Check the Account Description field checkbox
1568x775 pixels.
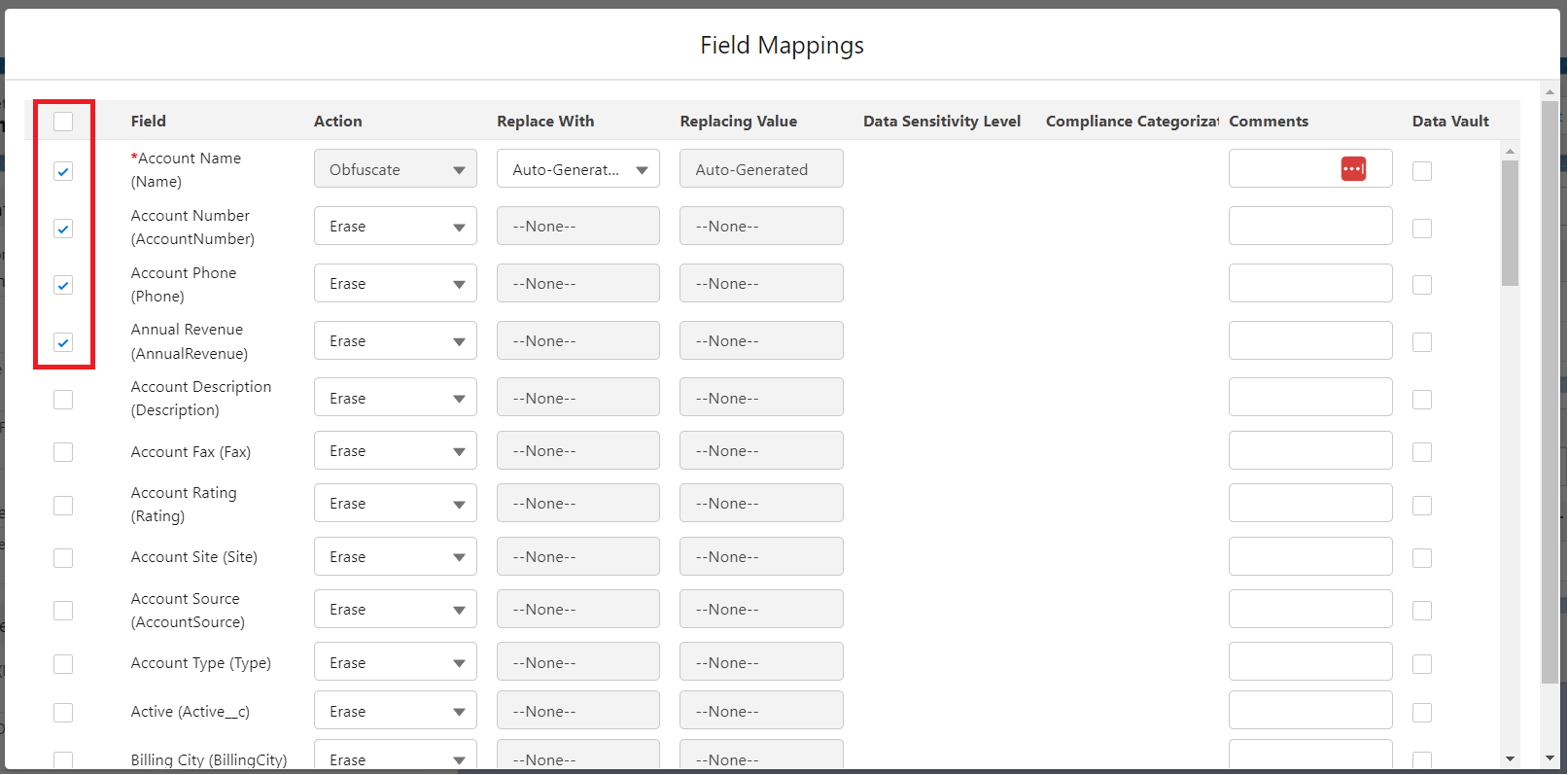tap(63, 400)
